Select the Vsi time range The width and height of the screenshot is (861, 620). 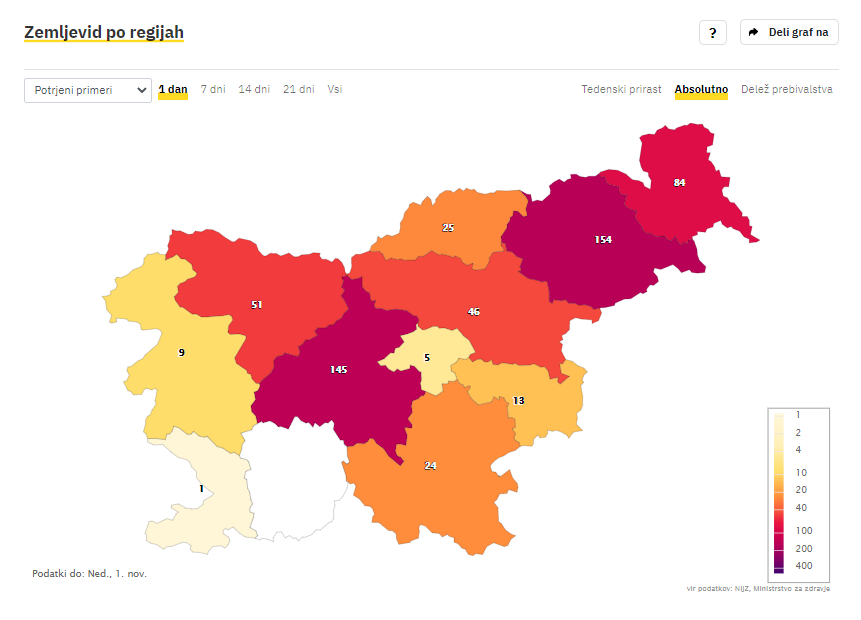[x=334, y=89]
